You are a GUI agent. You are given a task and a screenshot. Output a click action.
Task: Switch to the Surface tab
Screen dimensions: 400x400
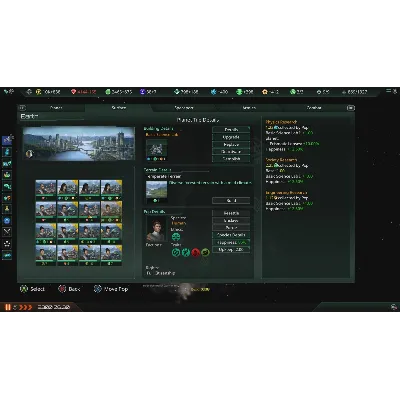[119, 108]
